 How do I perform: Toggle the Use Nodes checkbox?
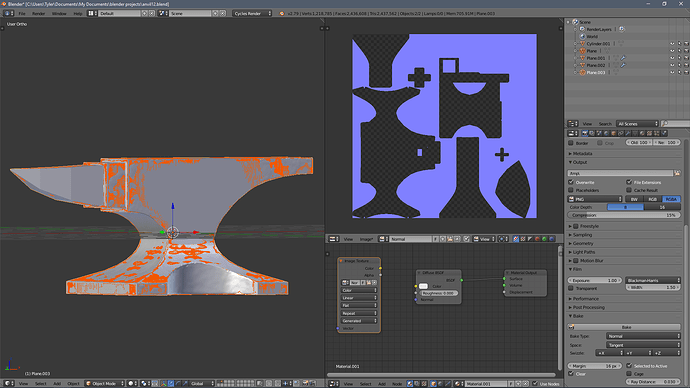tap(536, 384)
